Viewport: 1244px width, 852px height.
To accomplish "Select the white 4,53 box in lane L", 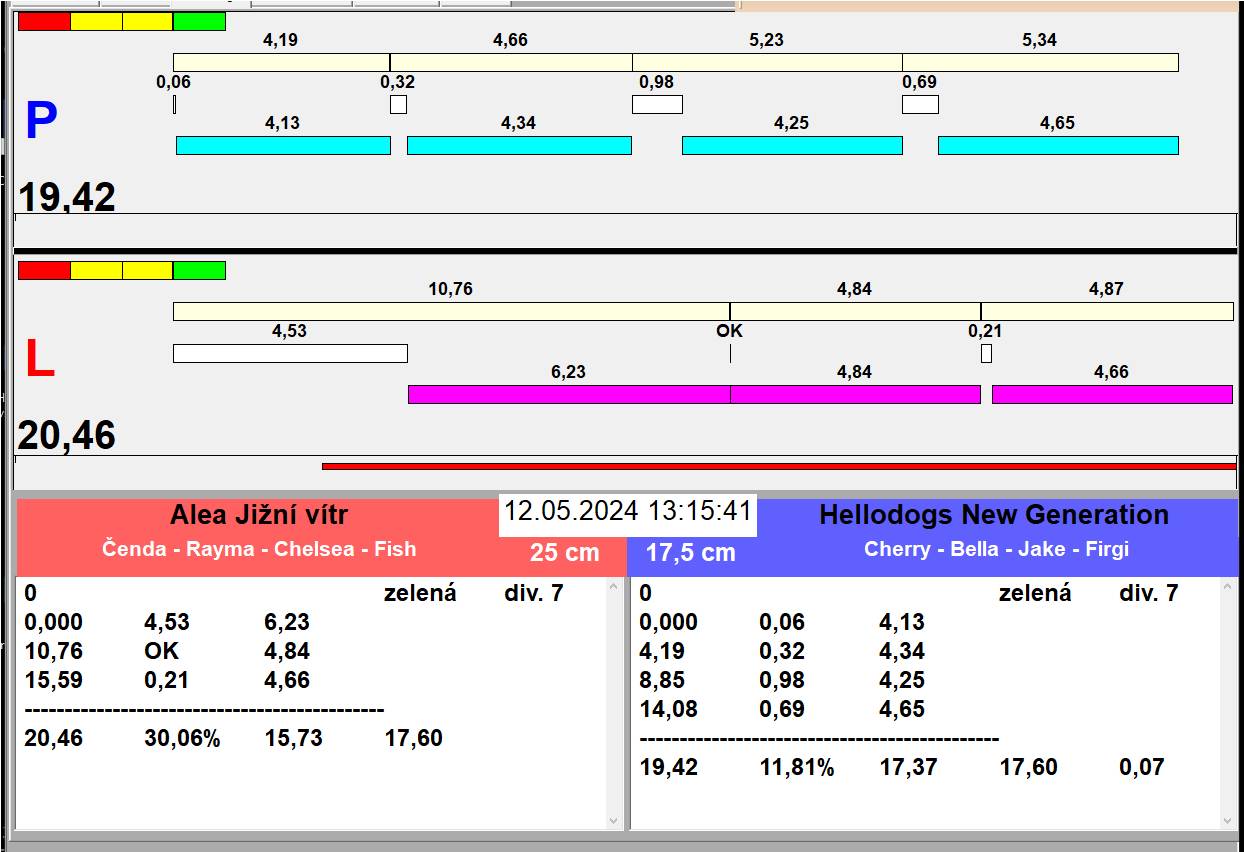I will (290, 353).
